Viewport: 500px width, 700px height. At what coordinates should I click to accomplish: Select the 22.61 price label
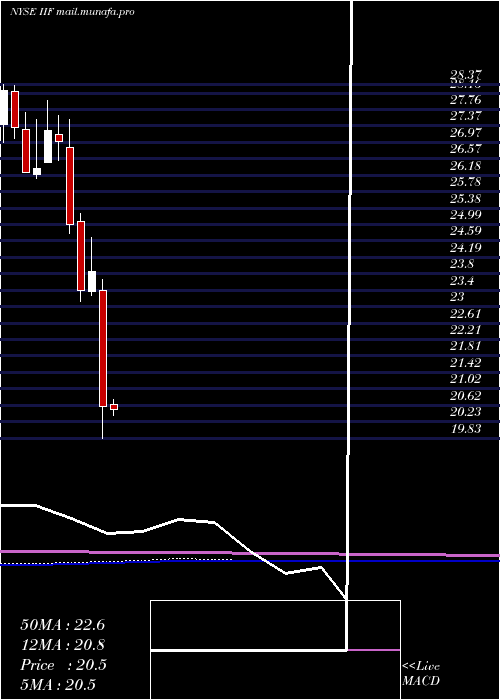[x=465, y=313]
